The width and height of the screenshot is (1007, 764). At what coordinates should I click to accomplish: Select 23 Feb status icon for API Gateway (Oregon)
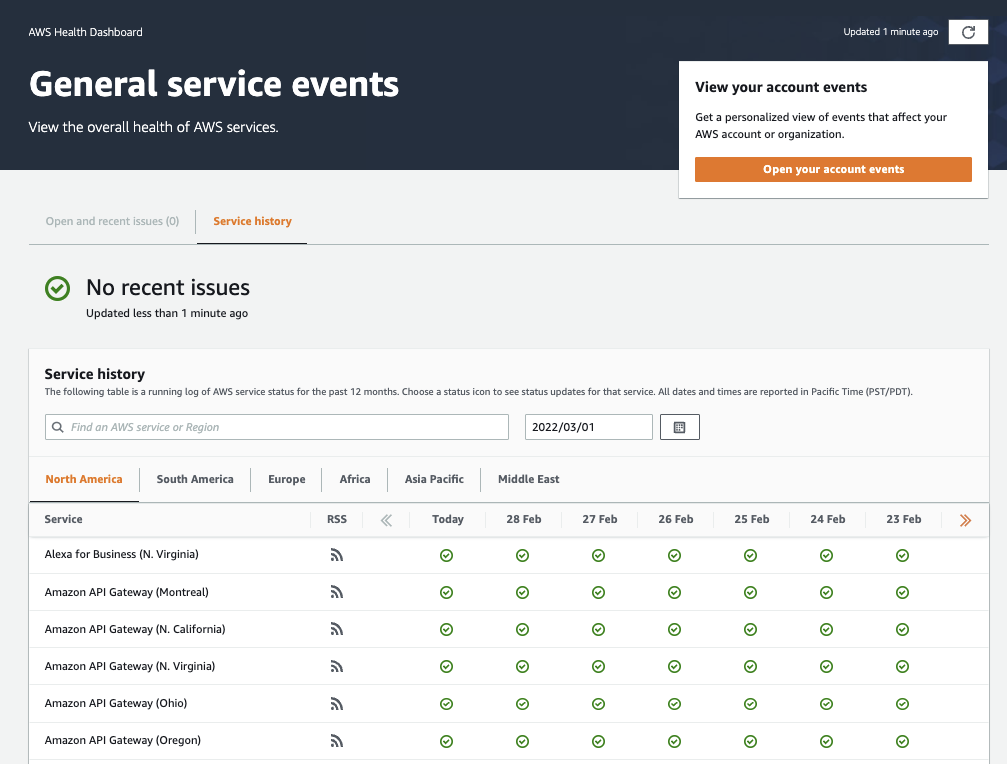[x=902, y=741]
